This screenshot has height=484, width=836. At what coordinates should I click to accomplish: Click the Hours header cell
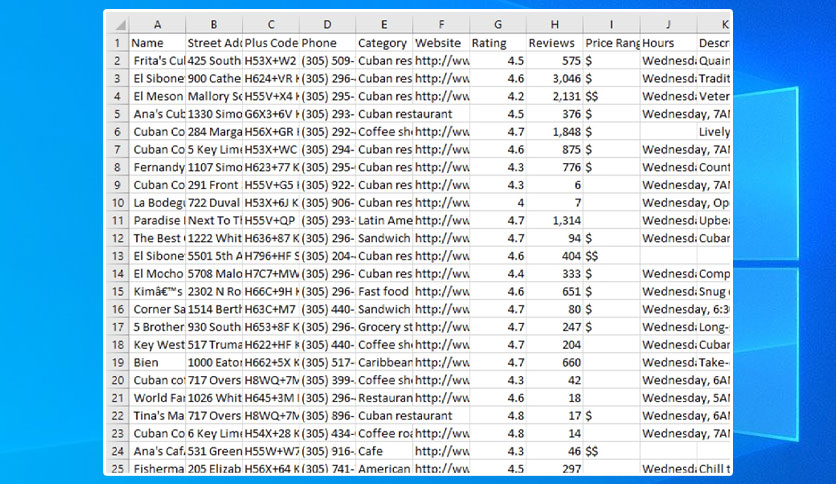coord(668,43)
